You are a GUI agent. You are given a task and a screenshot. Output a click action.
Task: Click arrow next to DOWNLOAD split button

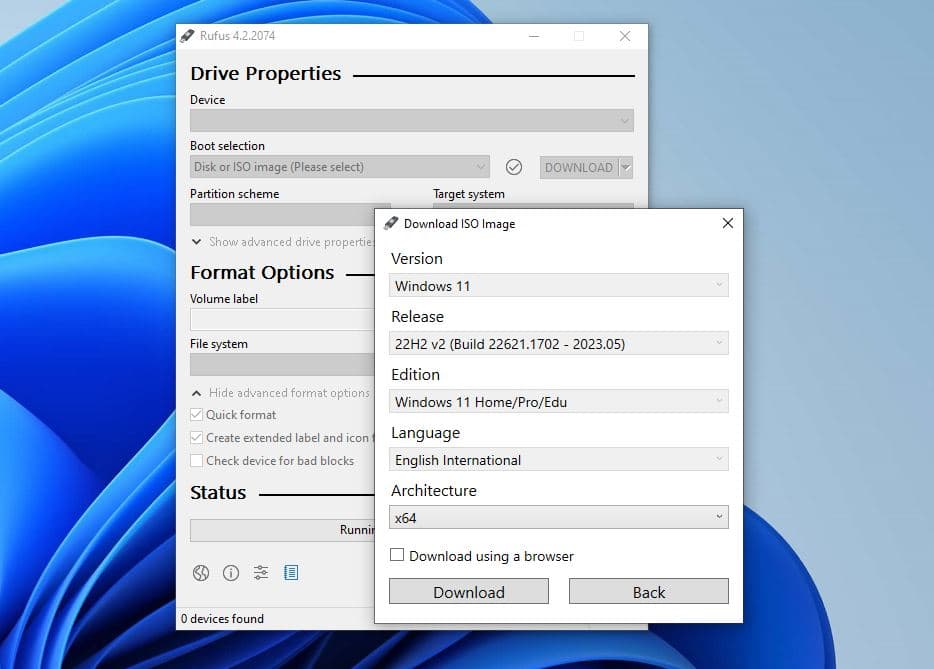(626, 167)
